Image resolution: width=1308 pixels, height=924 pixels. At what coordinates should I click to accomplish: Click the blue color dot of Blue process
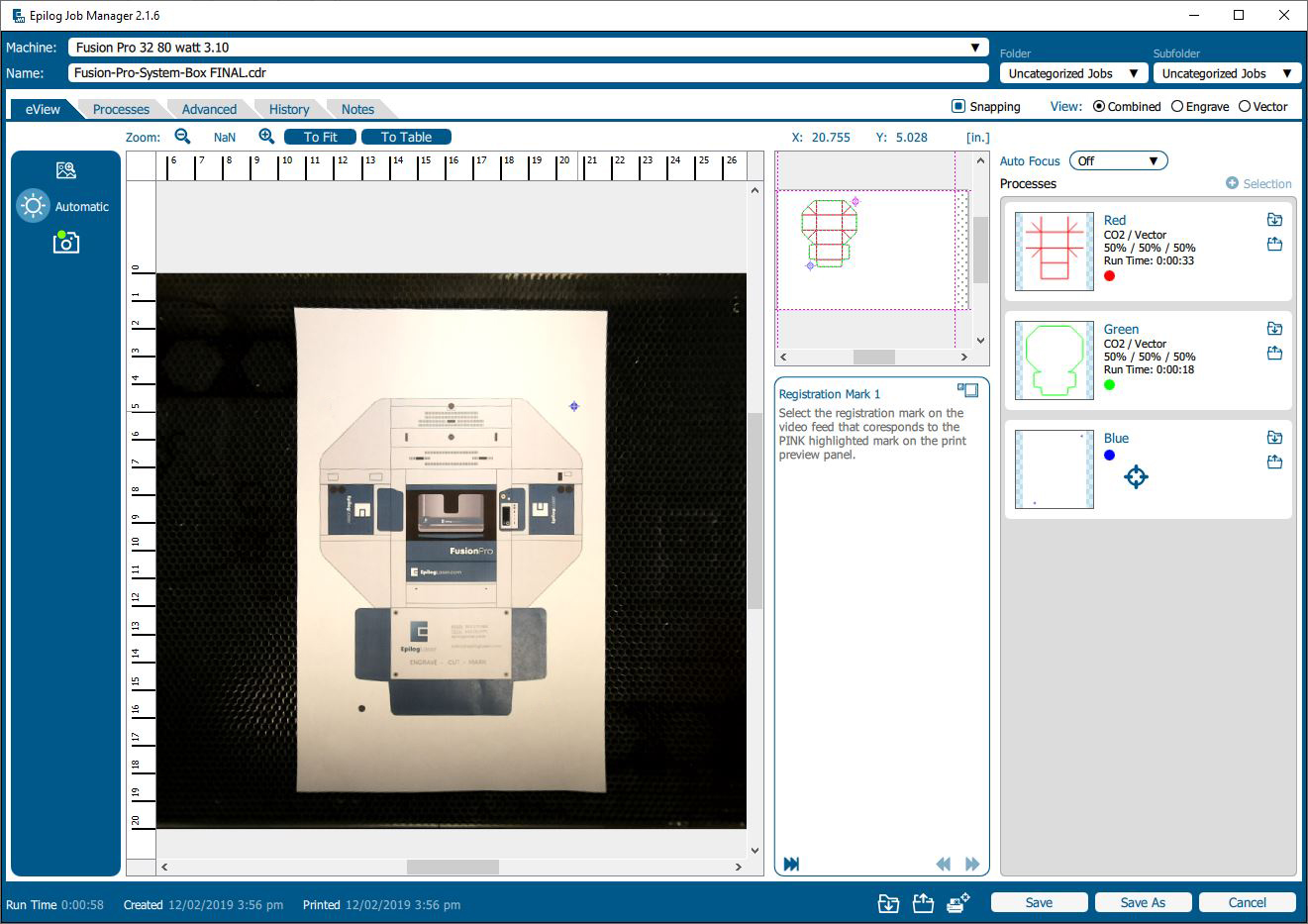[x=1110, y=456]
